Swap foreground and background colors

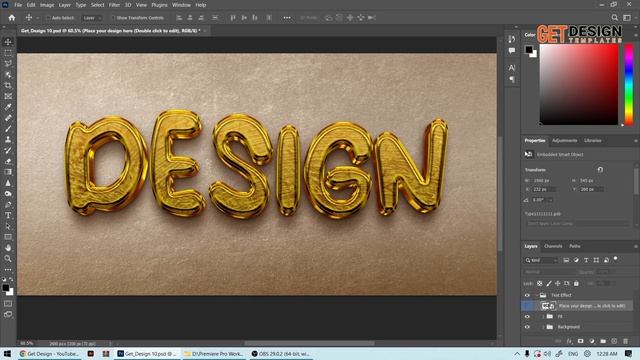pyautogui.click(x=11, y=280)
